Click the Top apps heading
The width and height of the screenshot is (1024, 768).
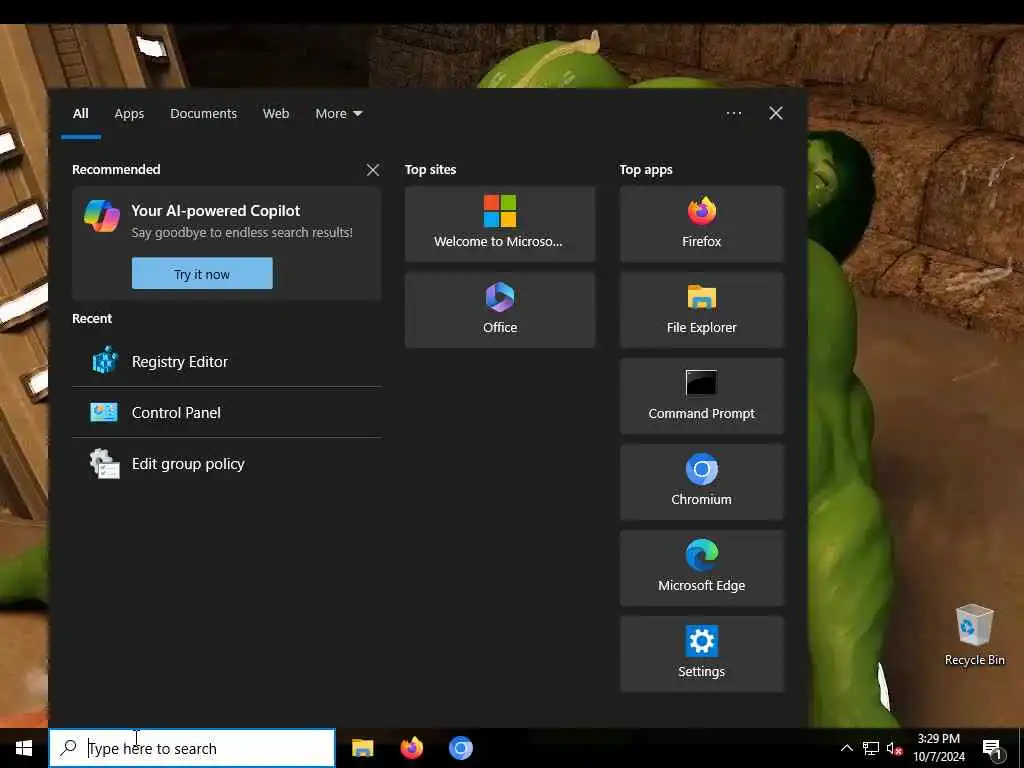pyautogui.click(x=646, y=170)
